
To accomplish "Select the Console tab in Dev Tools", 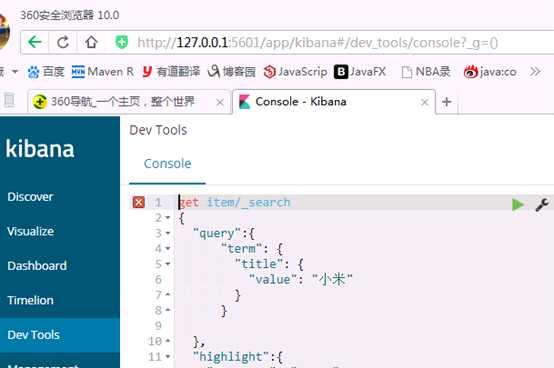I will pos(167,164).
